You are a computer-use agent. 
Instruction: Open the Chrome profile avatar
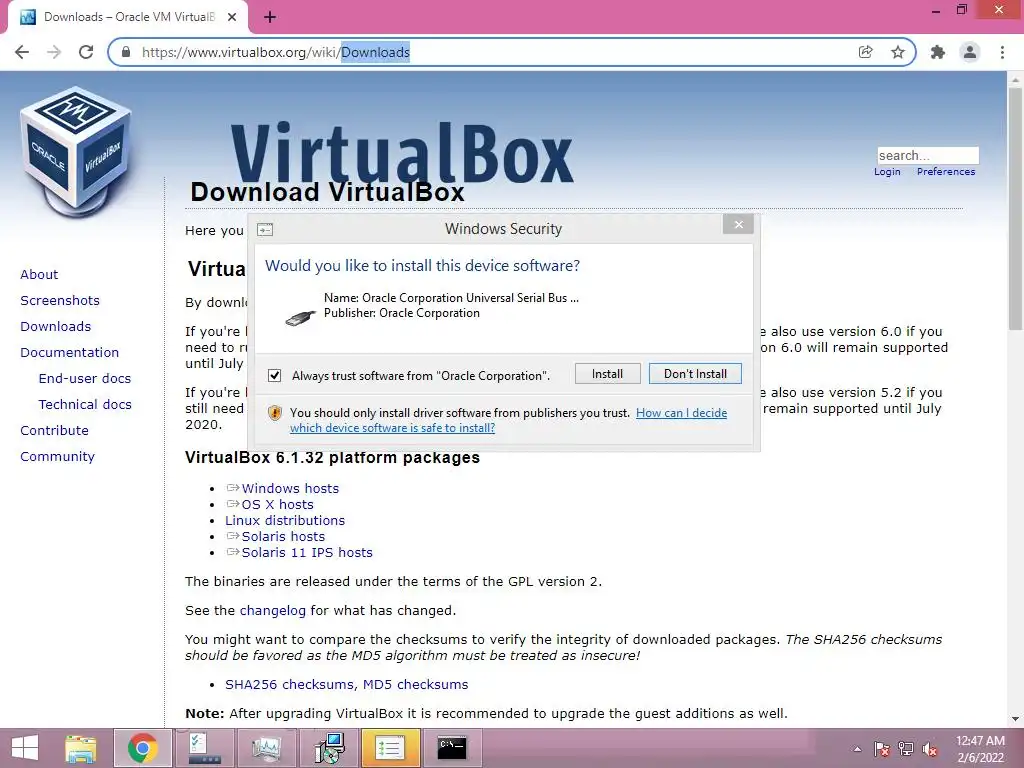click(x=970, y=52)
